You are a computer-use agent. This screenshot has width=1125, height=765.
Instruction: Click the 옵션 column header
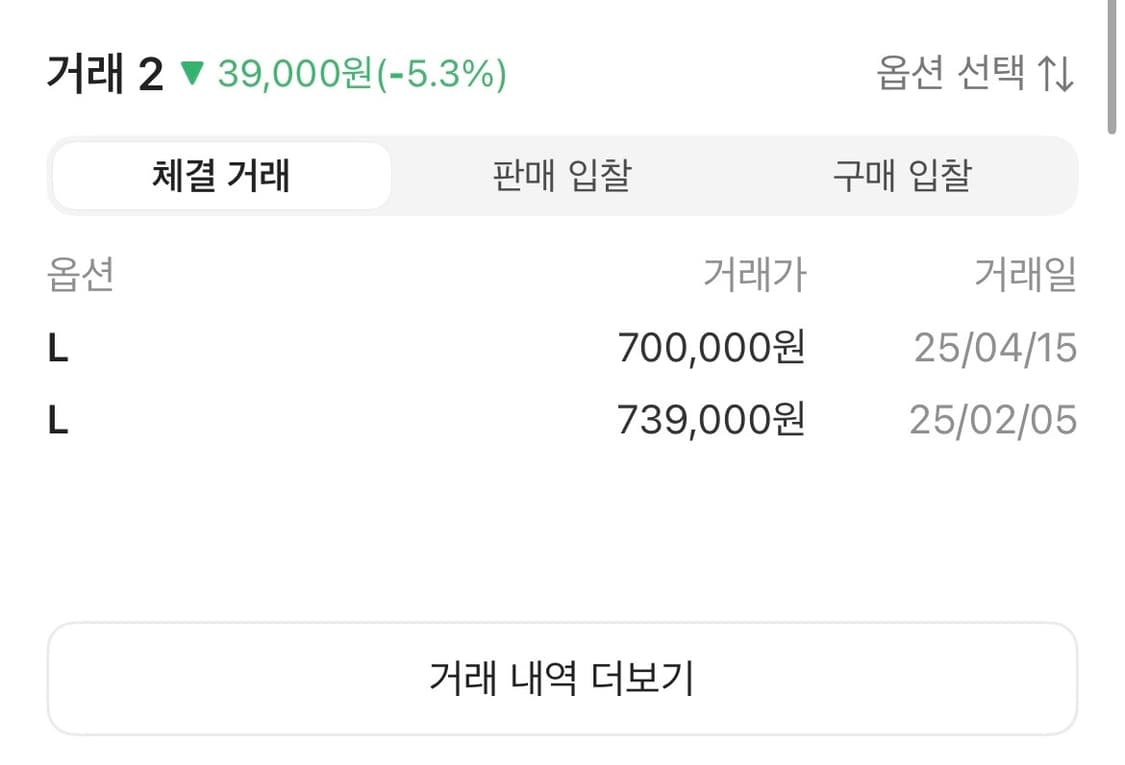click(80, 278)
